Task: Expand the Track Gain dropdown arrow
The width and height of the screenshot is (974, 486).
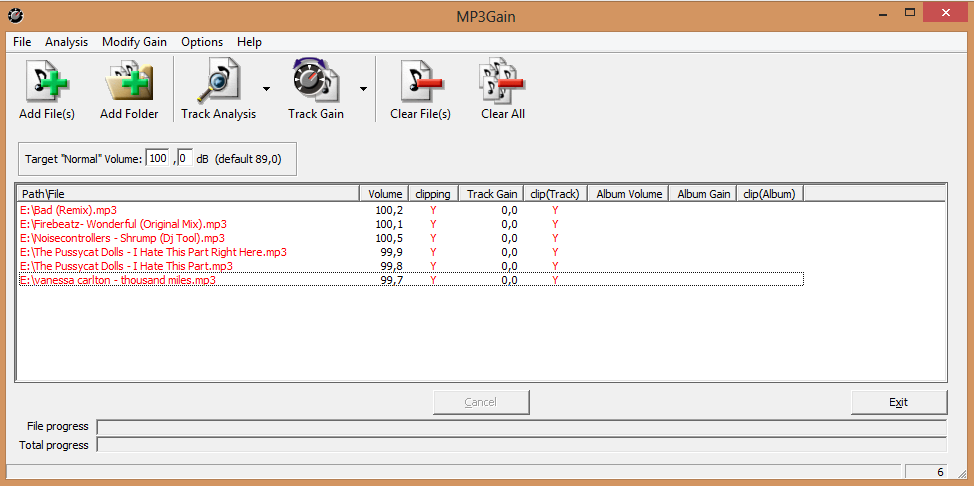Action: (x=363, y=89)
